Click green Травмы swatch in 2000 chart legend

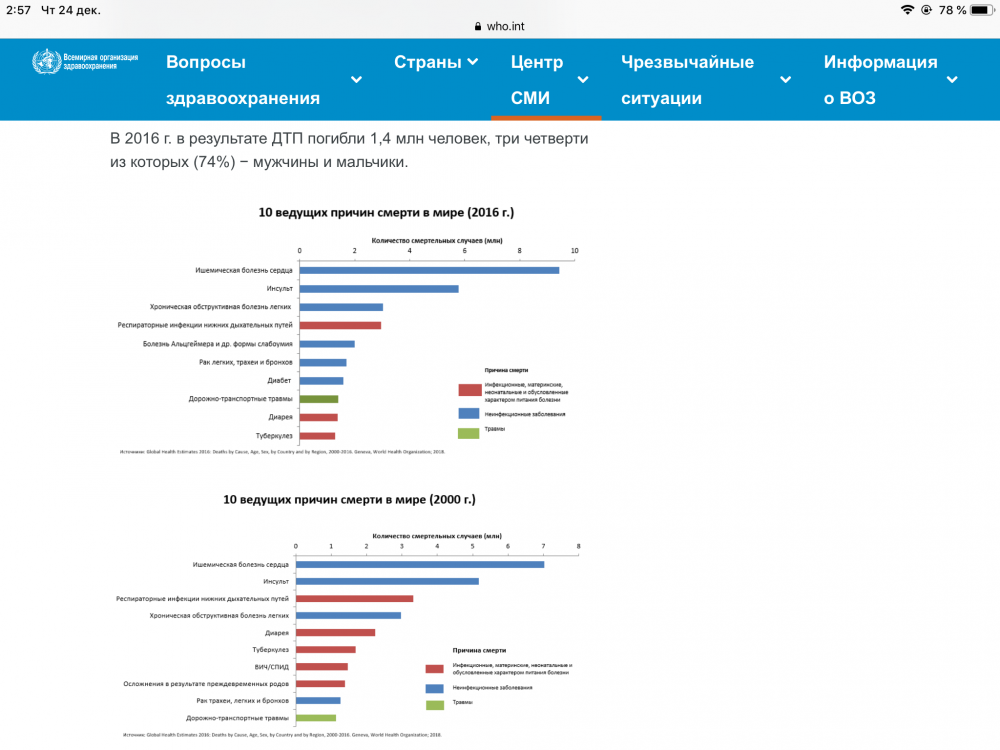434,705
